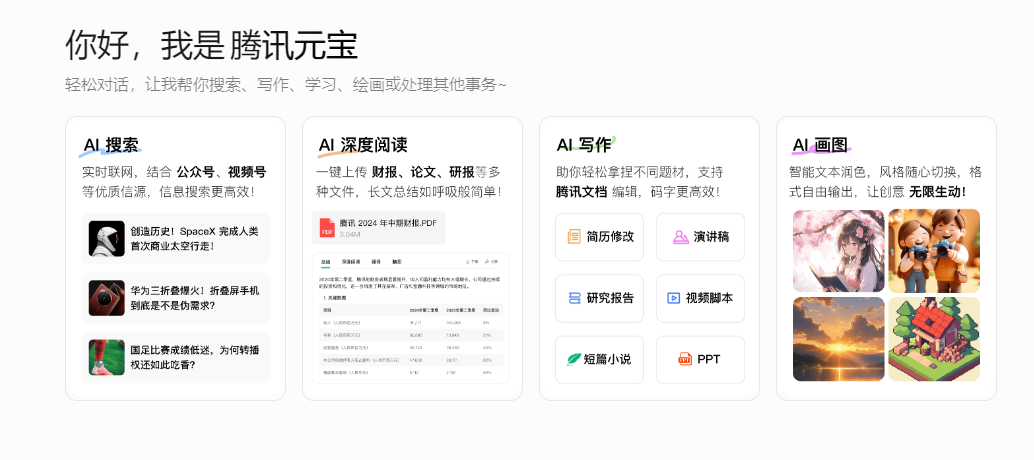Open the pixel red-roof house image
This screenshot has height=460, width=1034.
tap(934, 338)
